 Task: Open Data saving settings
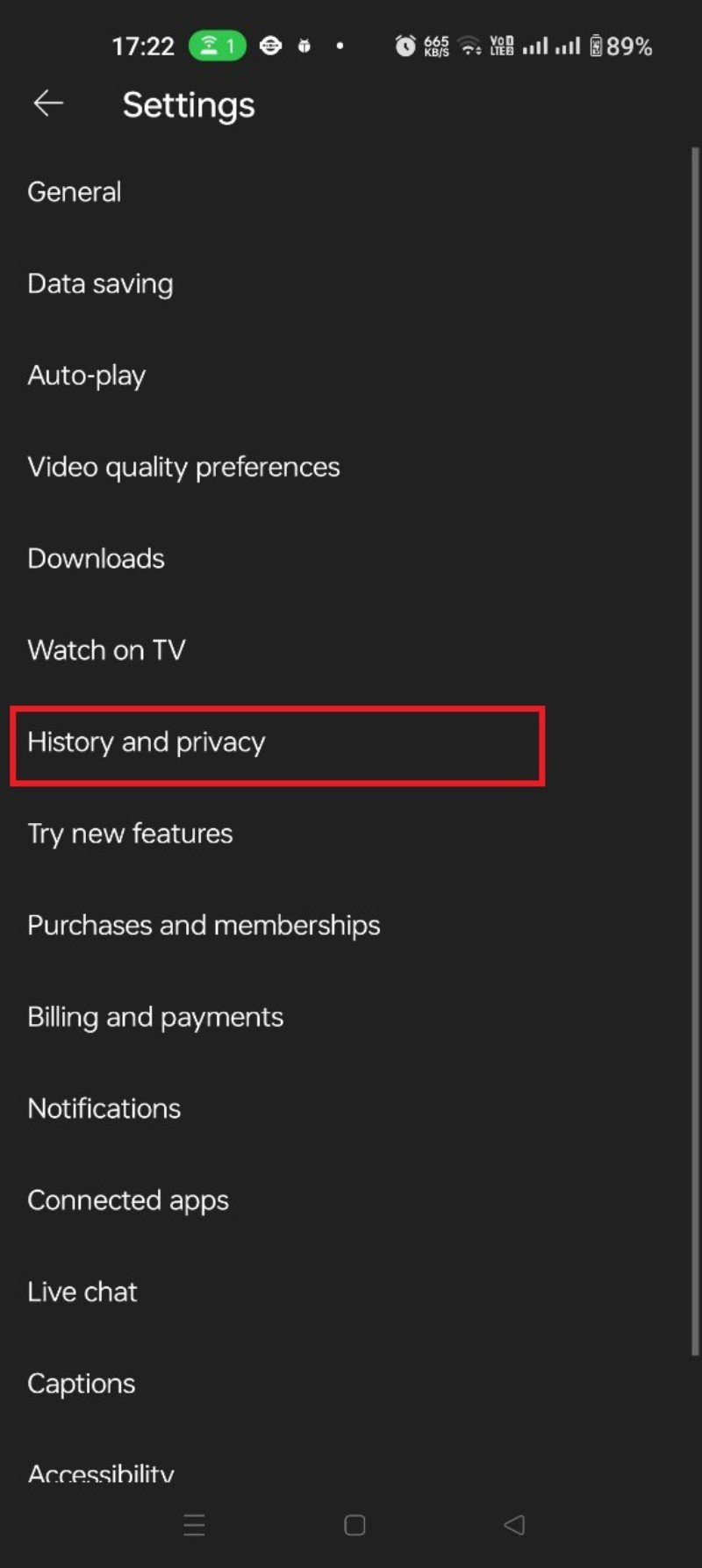pyautogui.click(x=100, y=283)
